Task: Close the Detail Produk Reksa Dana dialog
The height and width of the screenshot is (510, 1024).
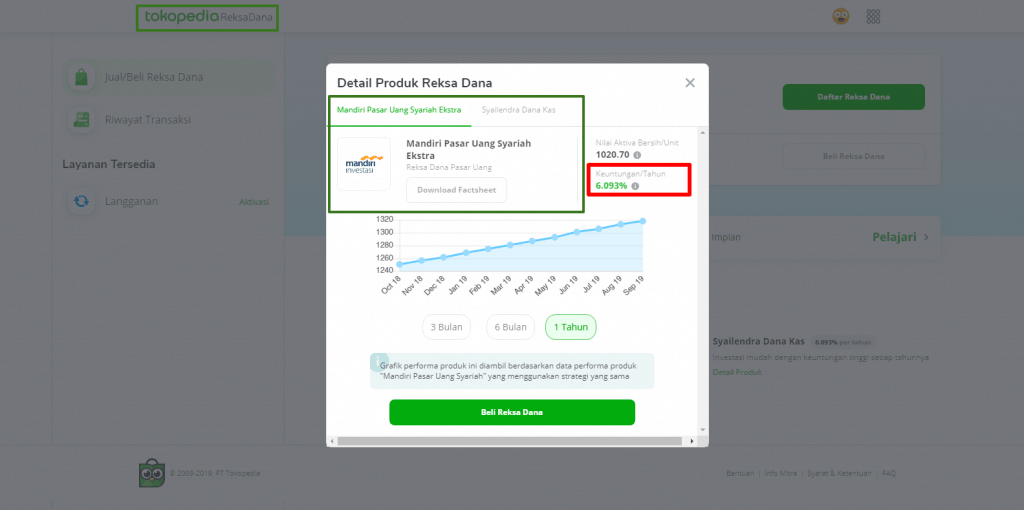Action: pyautogui.click(x=690, y=83)
